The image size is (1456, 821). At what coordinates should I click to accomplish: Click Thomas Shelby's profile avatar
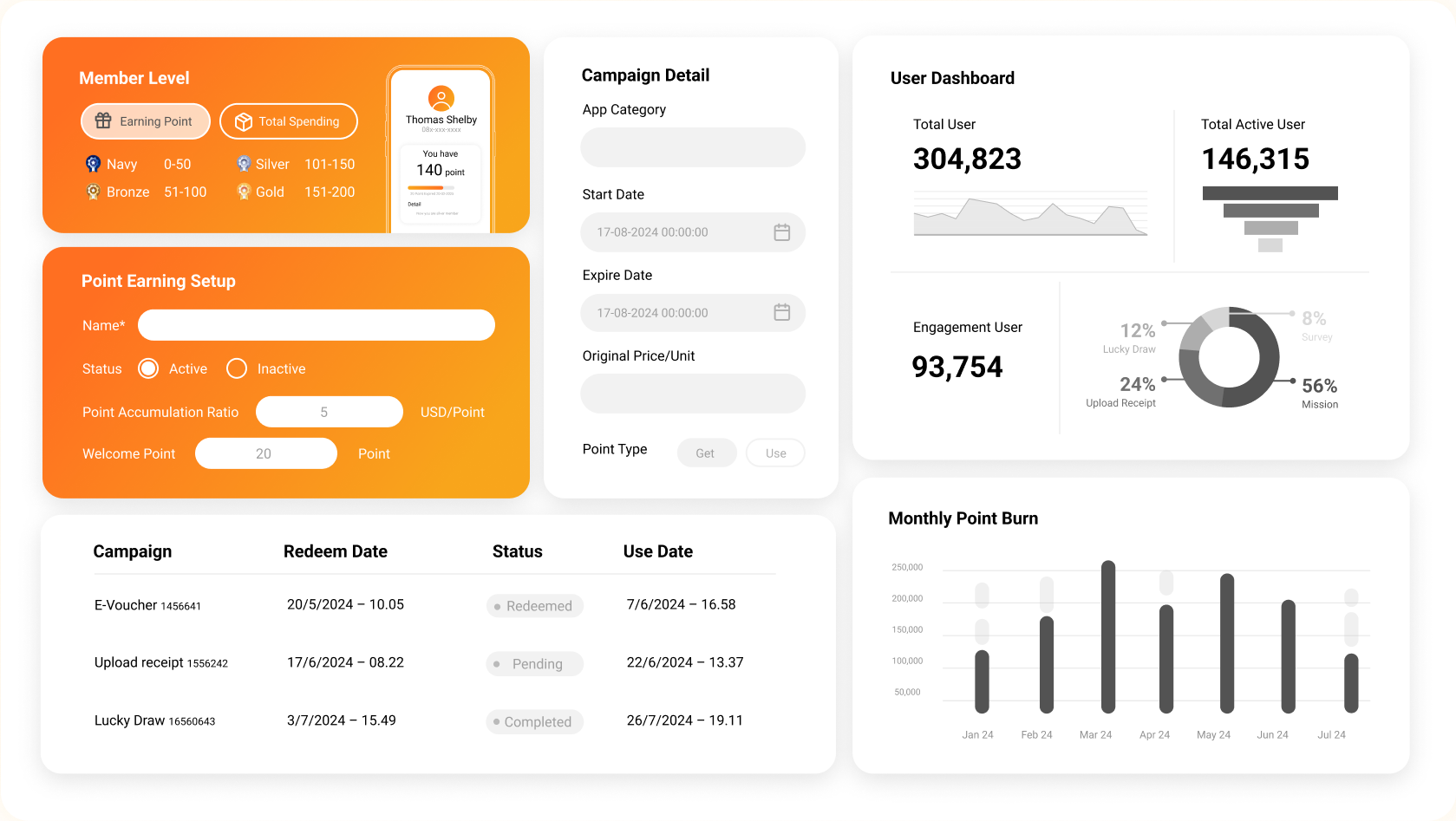pos(441,98)
